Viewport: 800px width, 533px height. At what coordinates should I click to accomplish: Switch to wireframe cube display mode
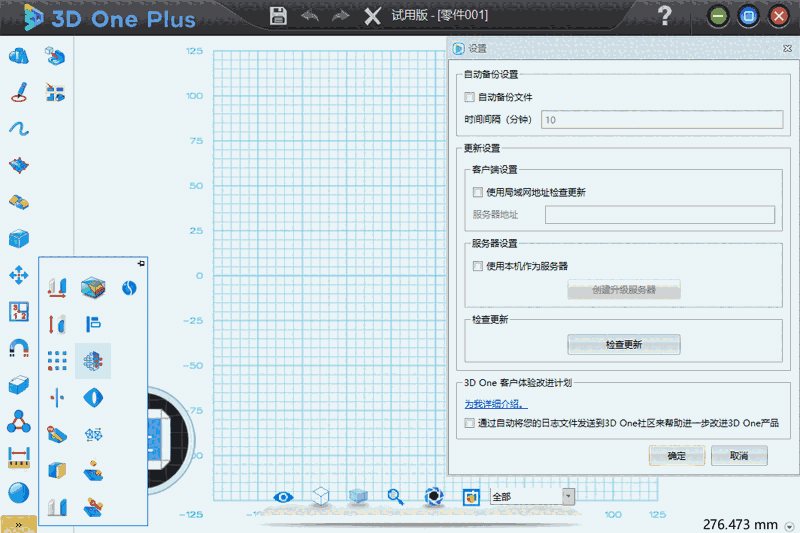pyautogui.click(x=320, y=496)
